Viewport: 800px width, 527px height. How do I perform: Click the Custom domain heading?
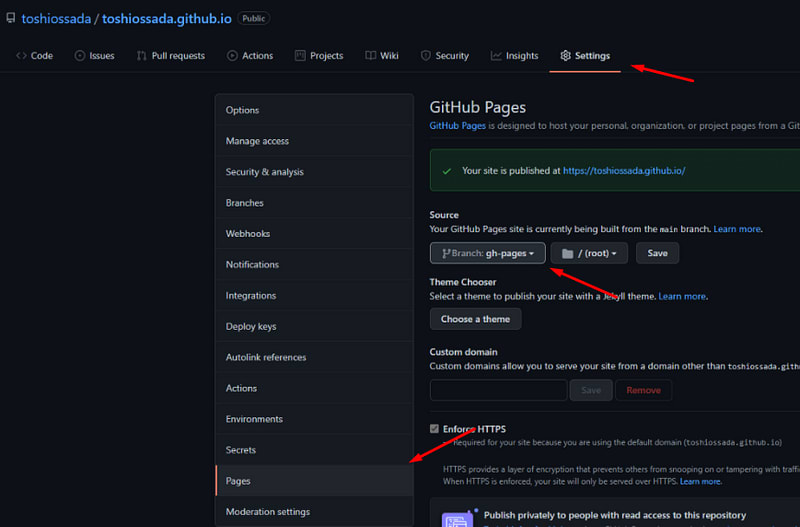click(463, 352)
